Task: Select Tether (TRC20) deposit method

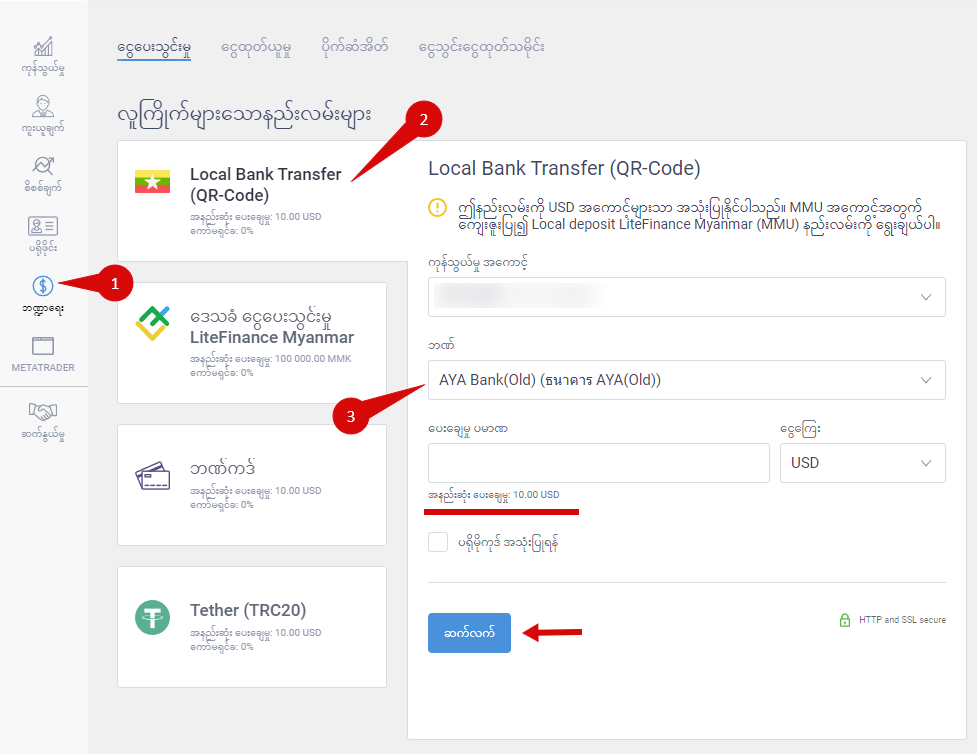Action: pos(252,627)
